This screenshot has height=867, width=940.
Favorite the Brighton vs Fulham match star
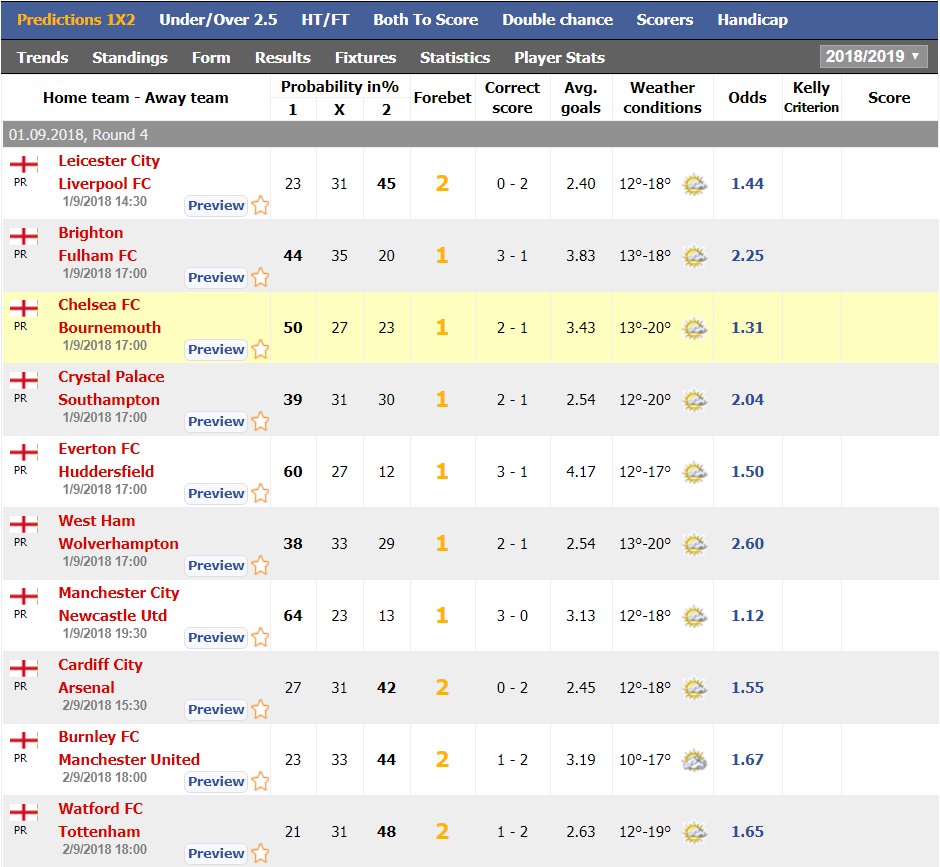pyautogui.click(x=260, y=278)
